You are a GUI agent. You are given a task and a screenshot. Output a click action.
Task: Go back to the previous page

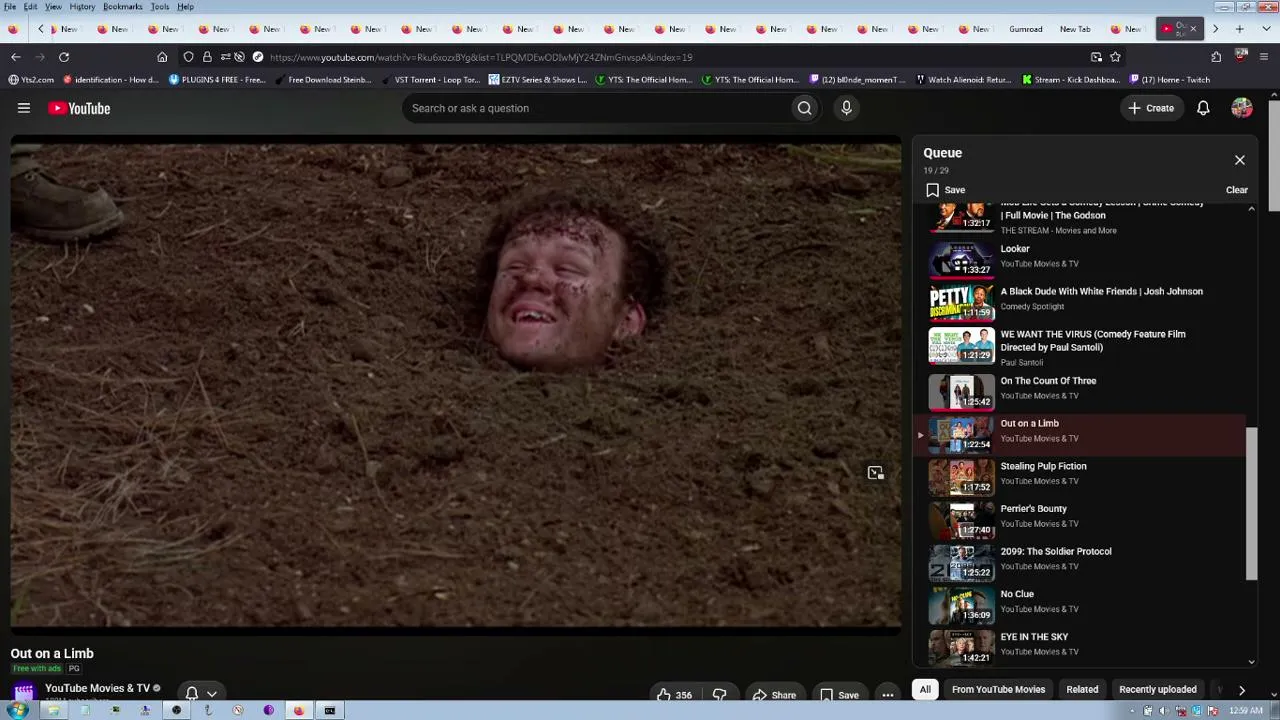(x=15, y=57)
